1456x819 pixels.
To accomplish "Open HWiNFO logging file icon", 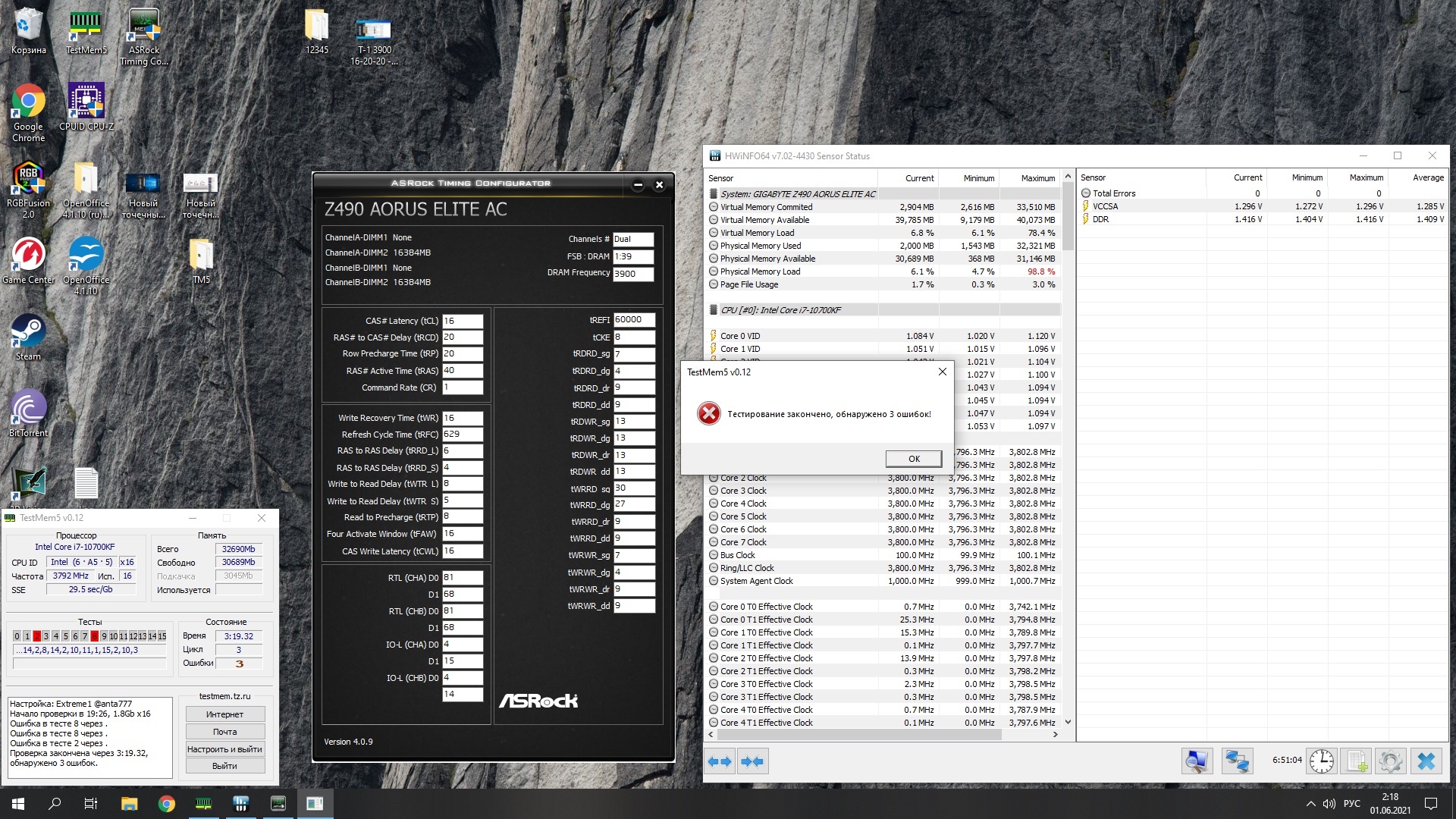I will (1357, 761).
